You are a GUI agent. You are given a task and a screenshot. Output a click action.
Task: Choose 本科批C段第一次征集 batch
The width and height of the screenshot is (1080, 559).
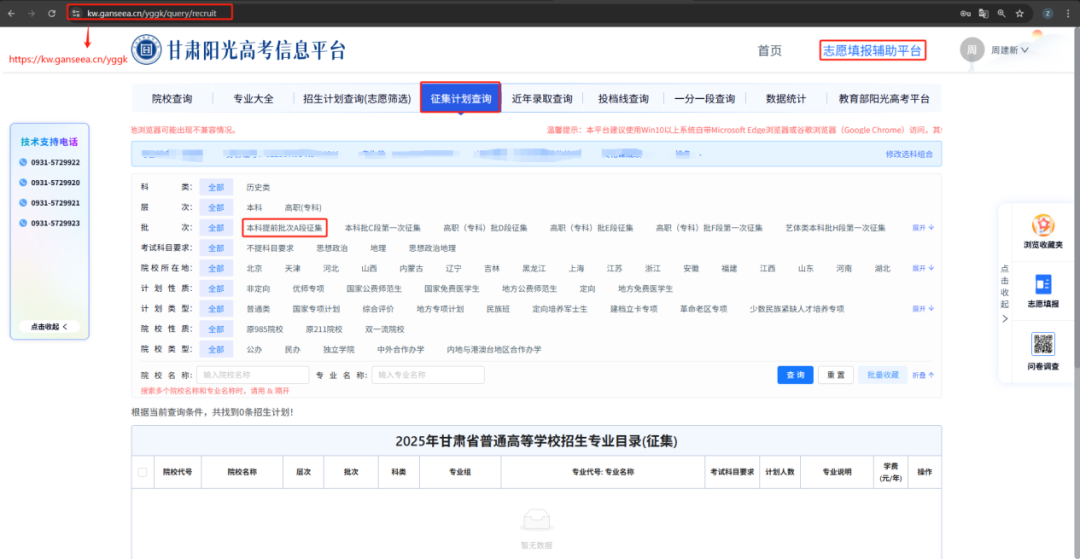[382, 227]
